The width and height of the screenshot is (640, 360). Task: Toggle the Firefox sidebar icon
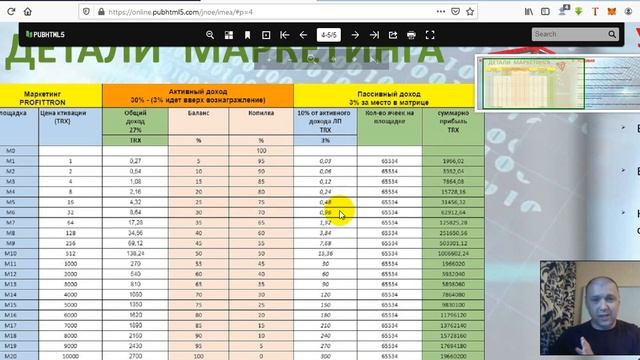click(x=545, y=12)
